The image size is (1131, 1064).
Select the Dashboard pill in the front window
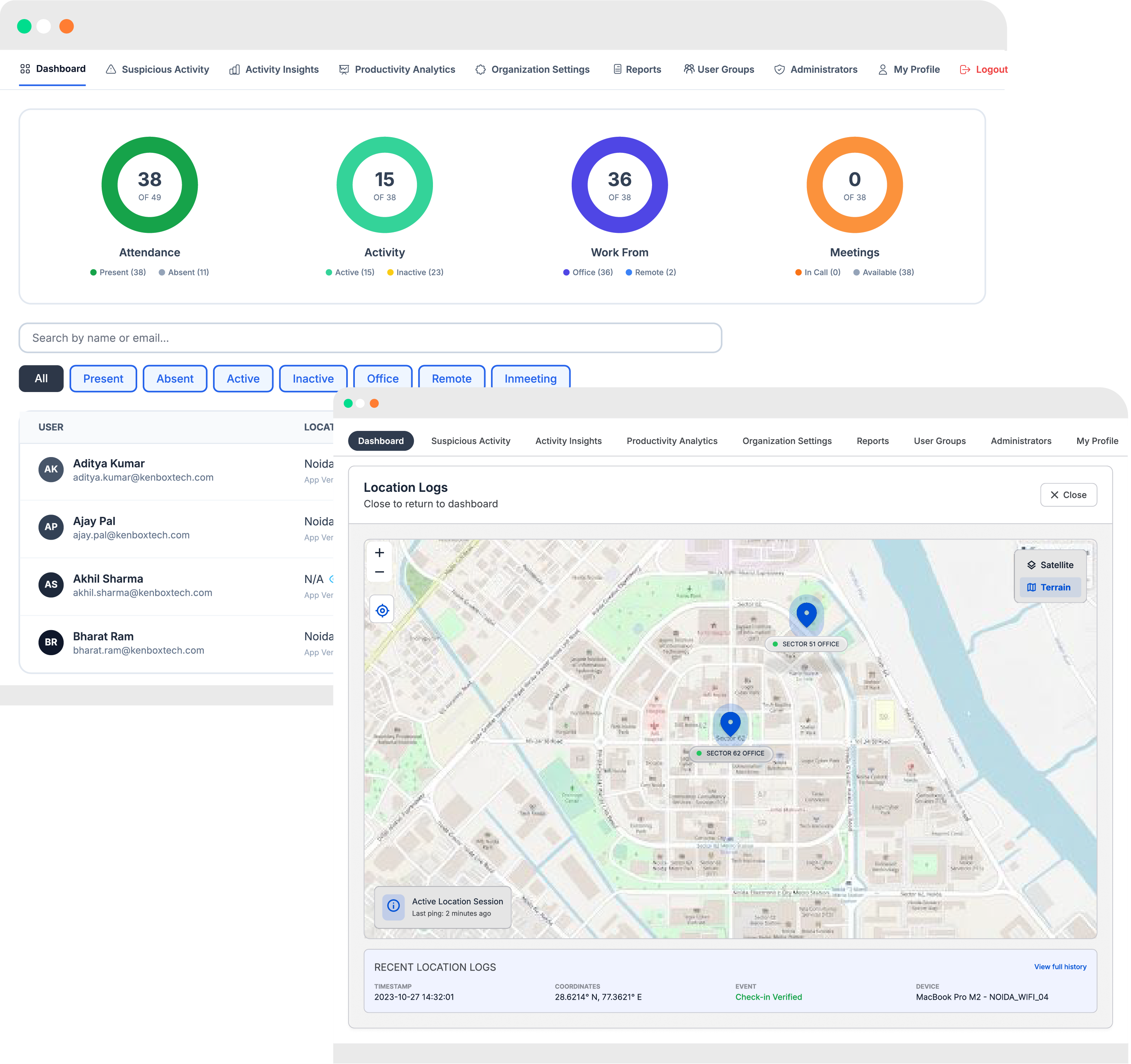coord(381,441)
